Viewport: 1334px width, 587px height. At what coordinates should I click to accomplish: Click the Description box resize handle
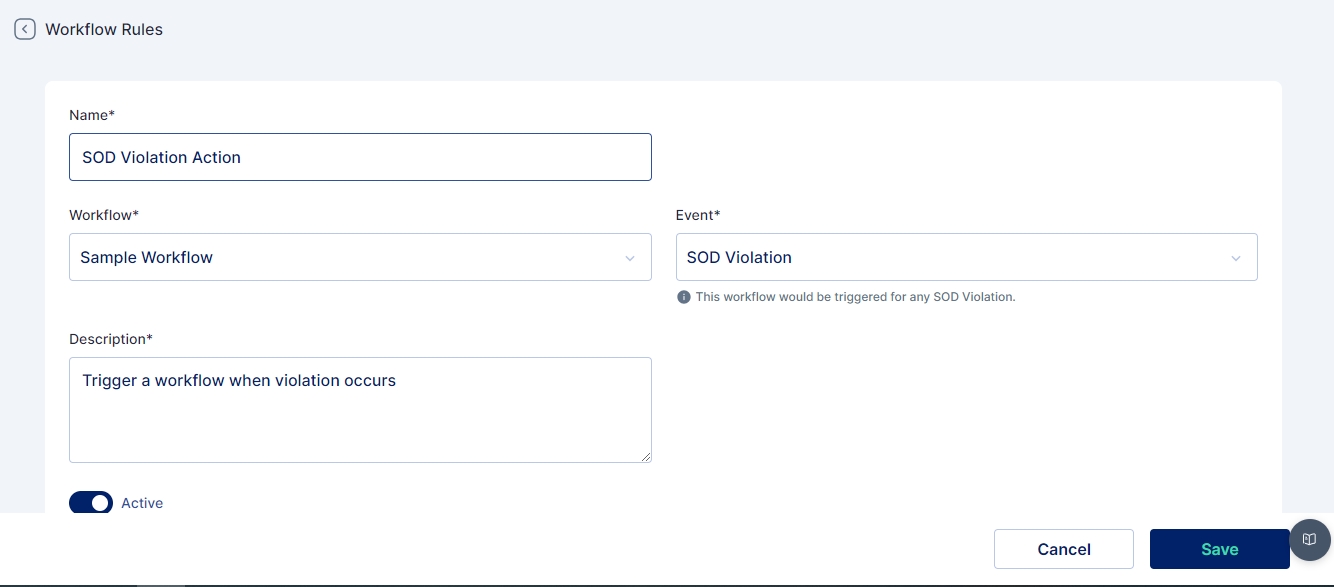[x=646, y=456]
